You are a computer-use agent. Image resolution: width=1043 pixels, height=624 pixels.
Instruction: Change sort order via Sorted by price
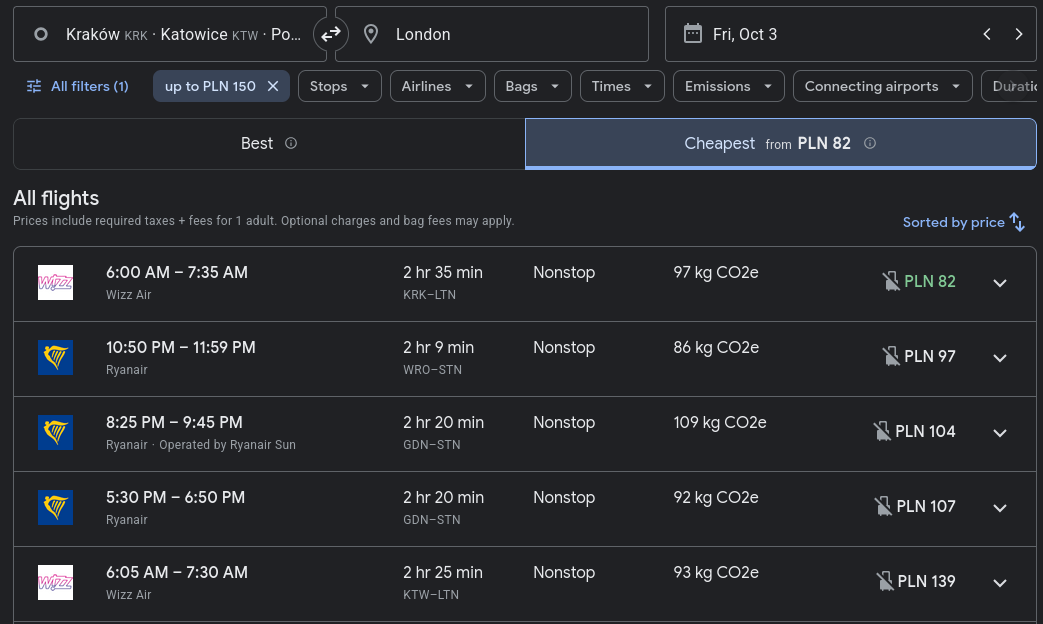click(x=963, y=222)
